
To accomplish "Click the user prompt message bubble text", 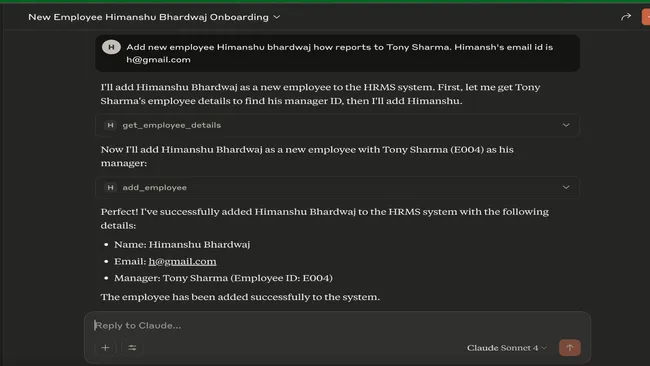I will 340,53.
